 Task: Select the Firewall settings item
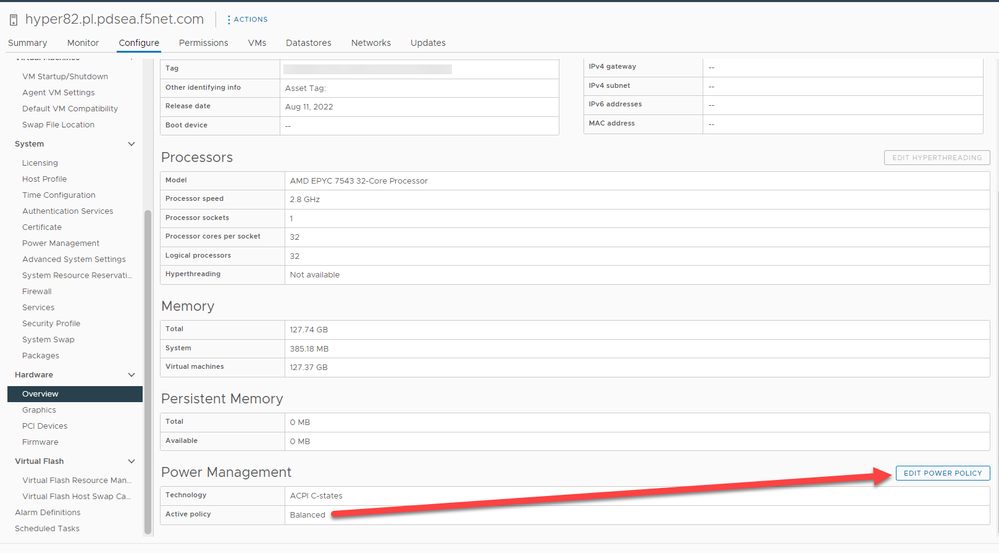pyautogui.click(x=39, y=291)
